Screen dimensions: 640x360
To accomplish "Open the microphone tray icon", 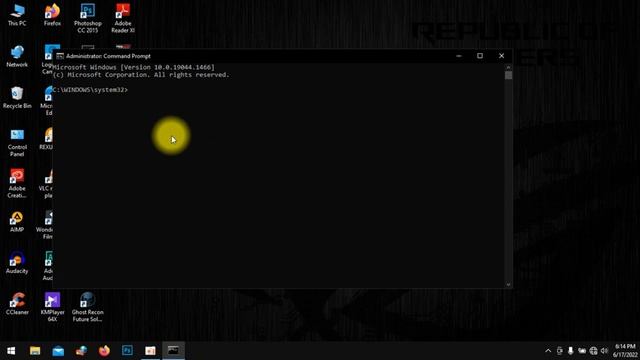I will (x=571, y=351).
